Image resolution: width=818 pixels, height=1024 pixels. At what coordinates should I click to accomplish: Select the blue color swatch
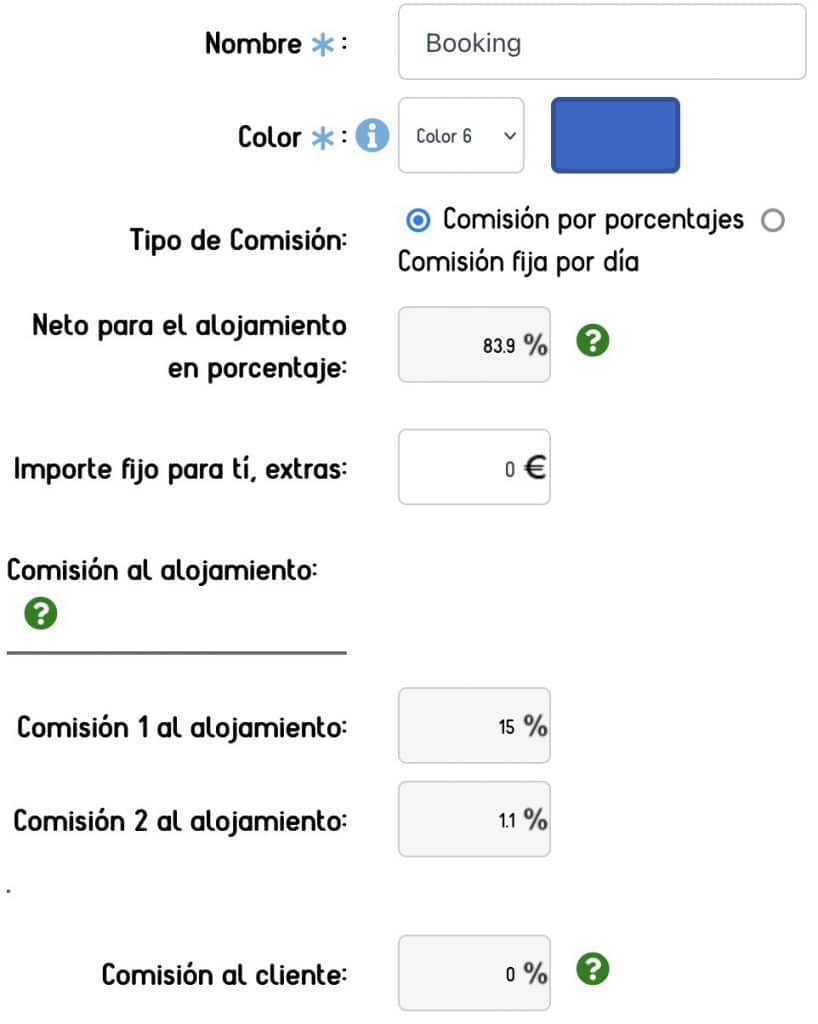click(614, 135)
